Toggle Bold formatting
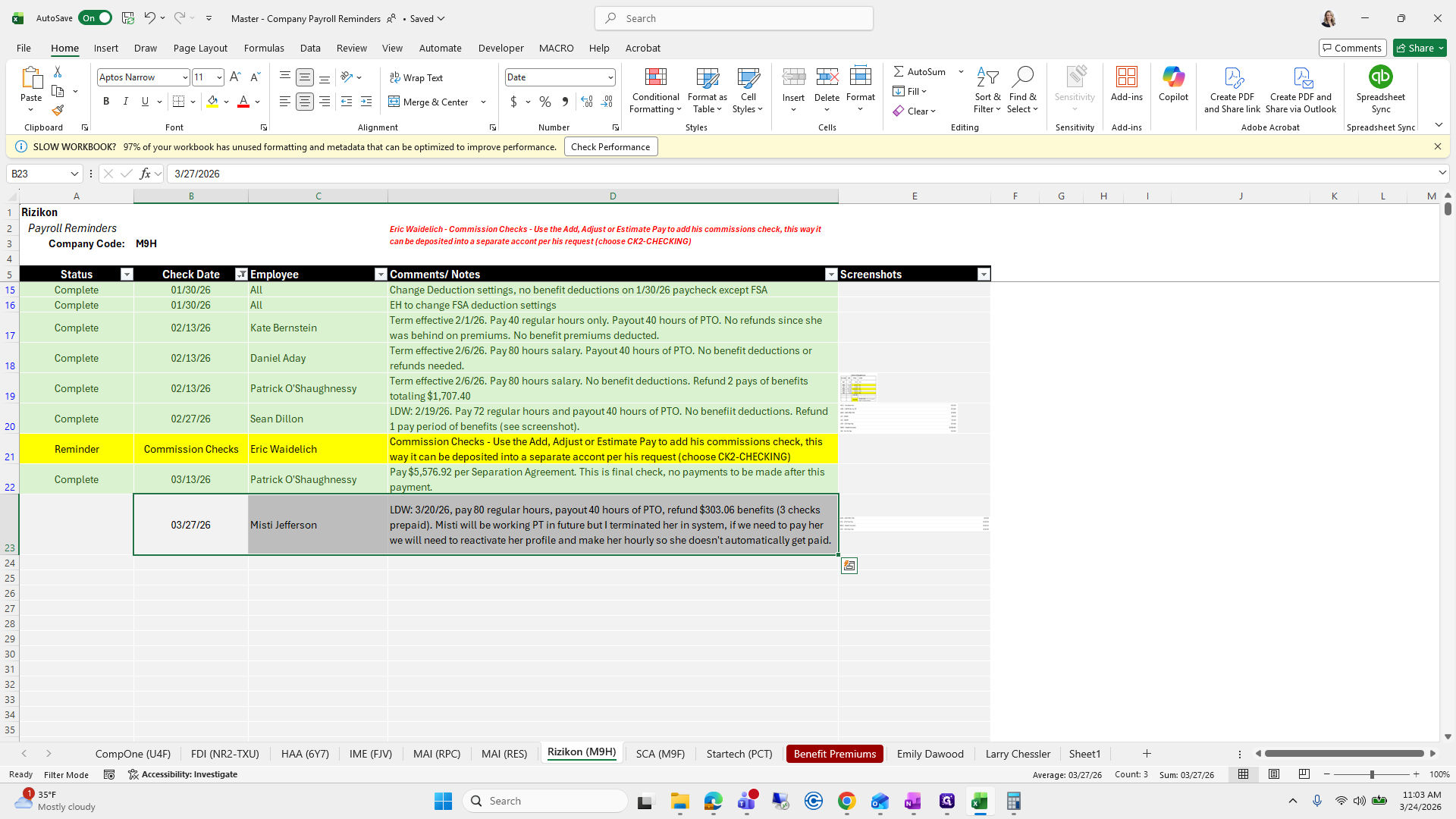Screen dimensions: 1456x819 [106, 102]
